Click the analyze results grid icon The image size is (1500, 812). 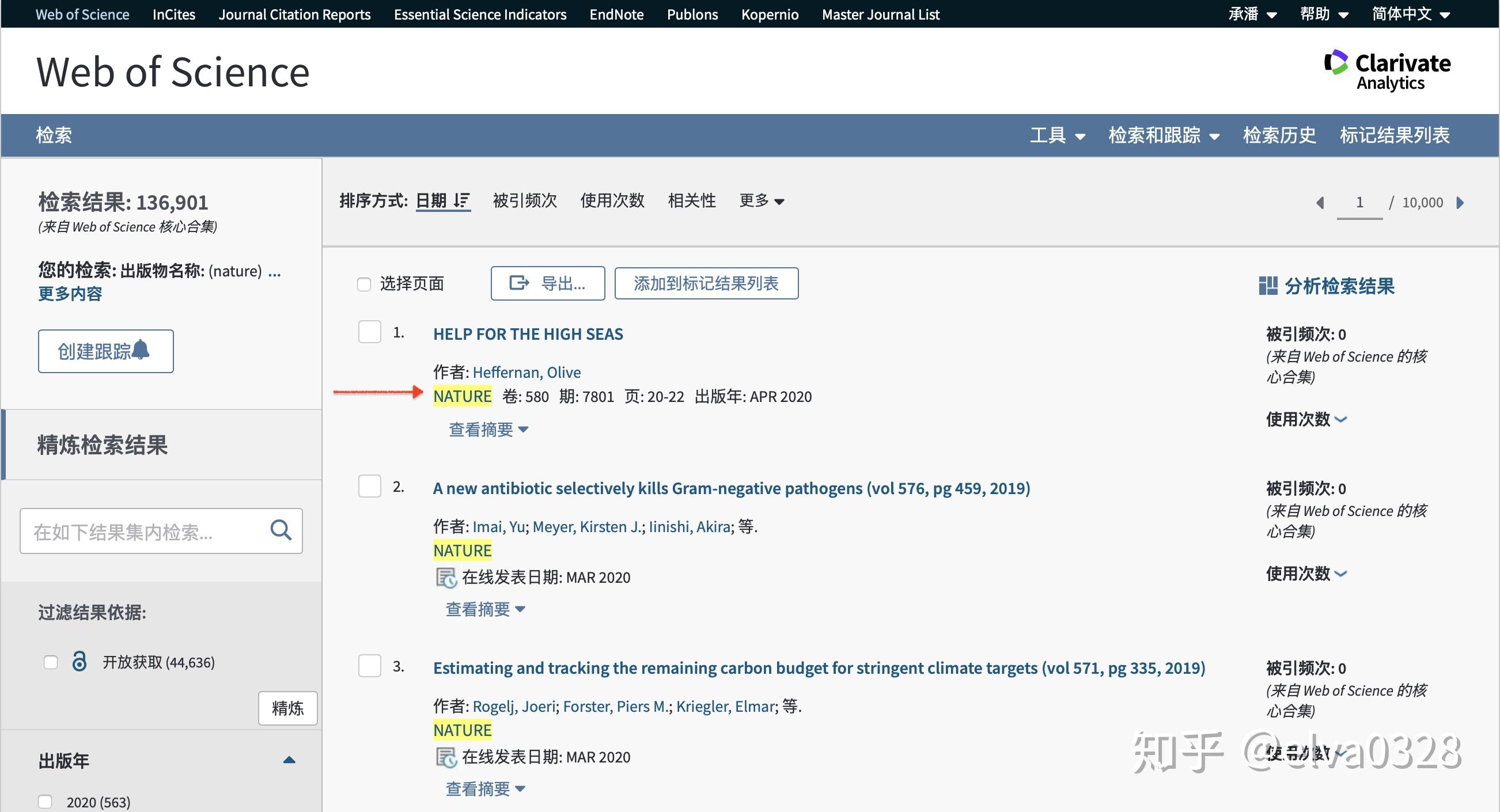click(1268, 286)
